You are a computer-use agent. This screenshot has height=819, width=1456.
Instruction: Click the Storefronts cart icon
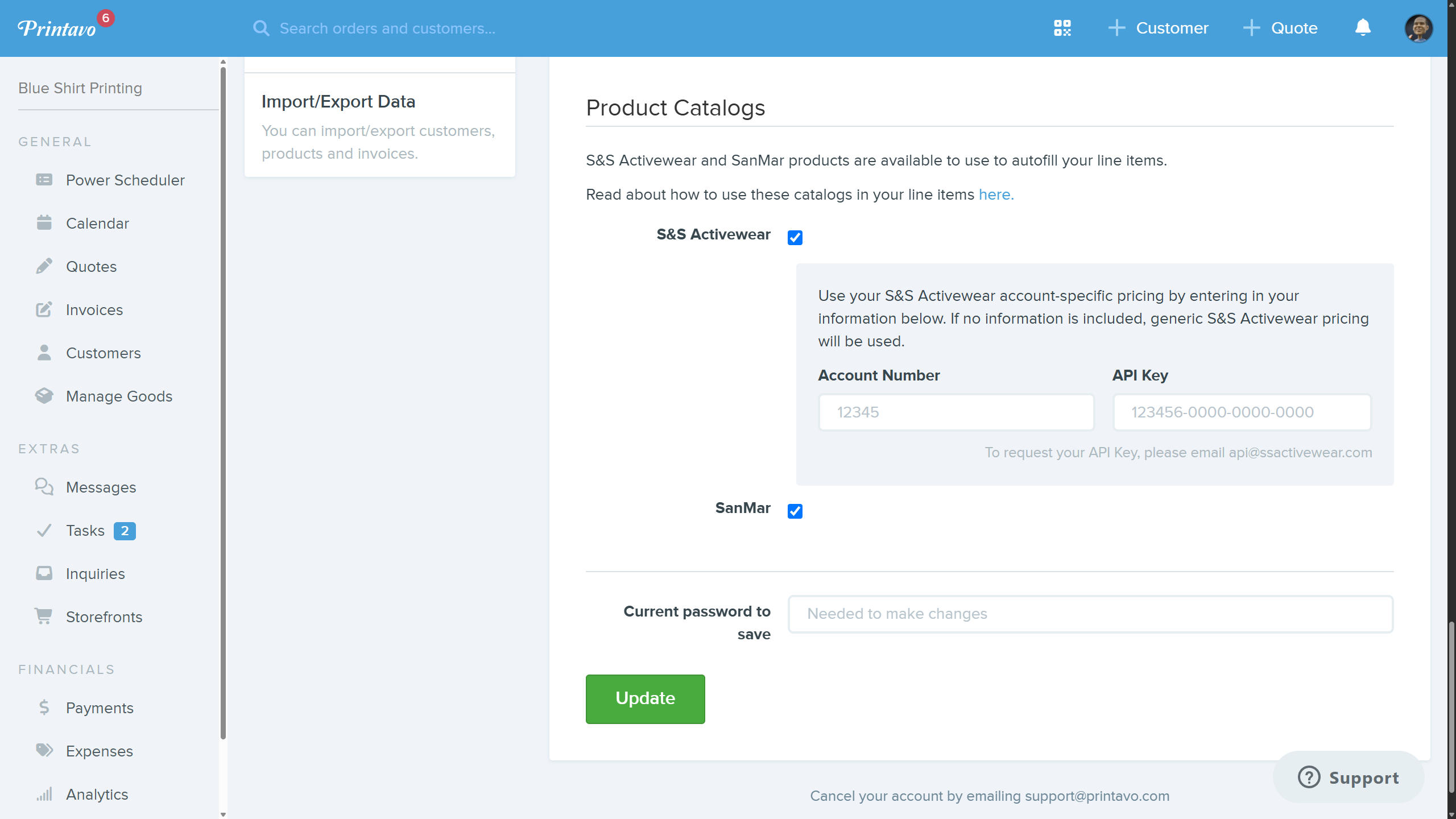click(x=44, y=617)
